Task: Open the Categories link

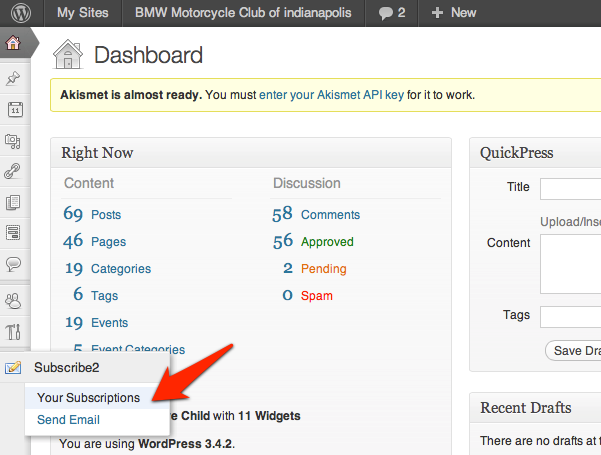Action: point(121,269)
